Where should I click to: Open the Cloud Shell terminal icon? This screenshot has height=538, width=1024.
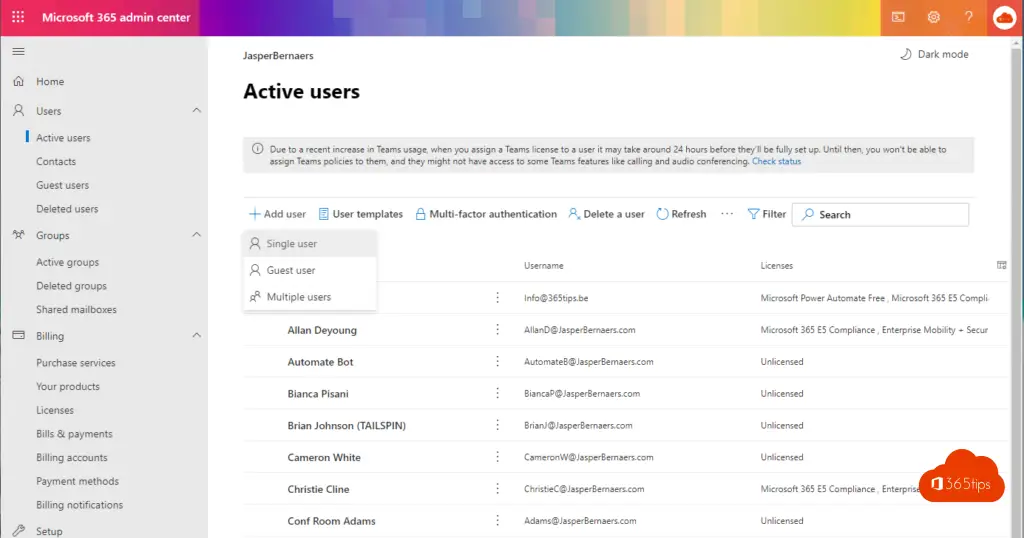click(x=899, y=17)
